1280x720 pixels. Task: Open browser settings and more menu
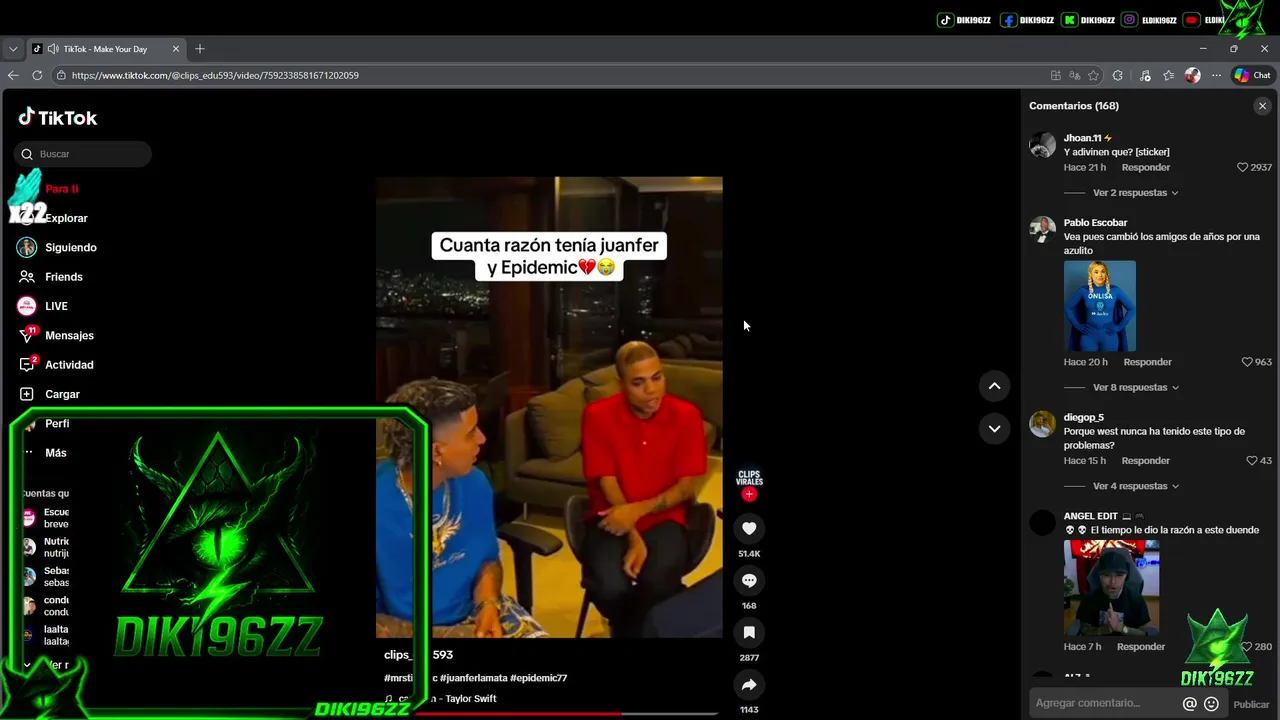(x=1216, y=75)
